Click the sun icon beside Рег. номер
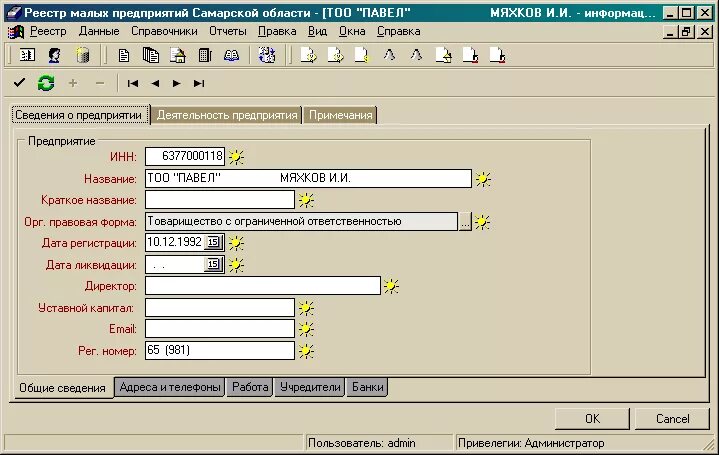 point(306,351)
